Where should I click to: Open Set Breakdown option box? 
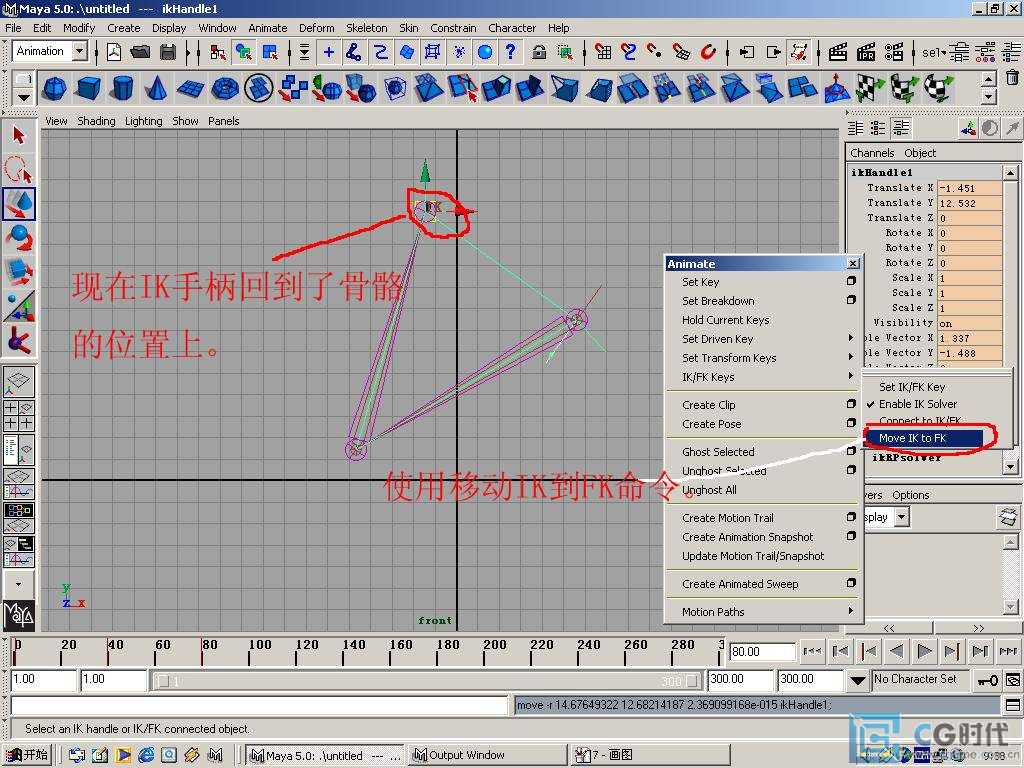(851, 300)
